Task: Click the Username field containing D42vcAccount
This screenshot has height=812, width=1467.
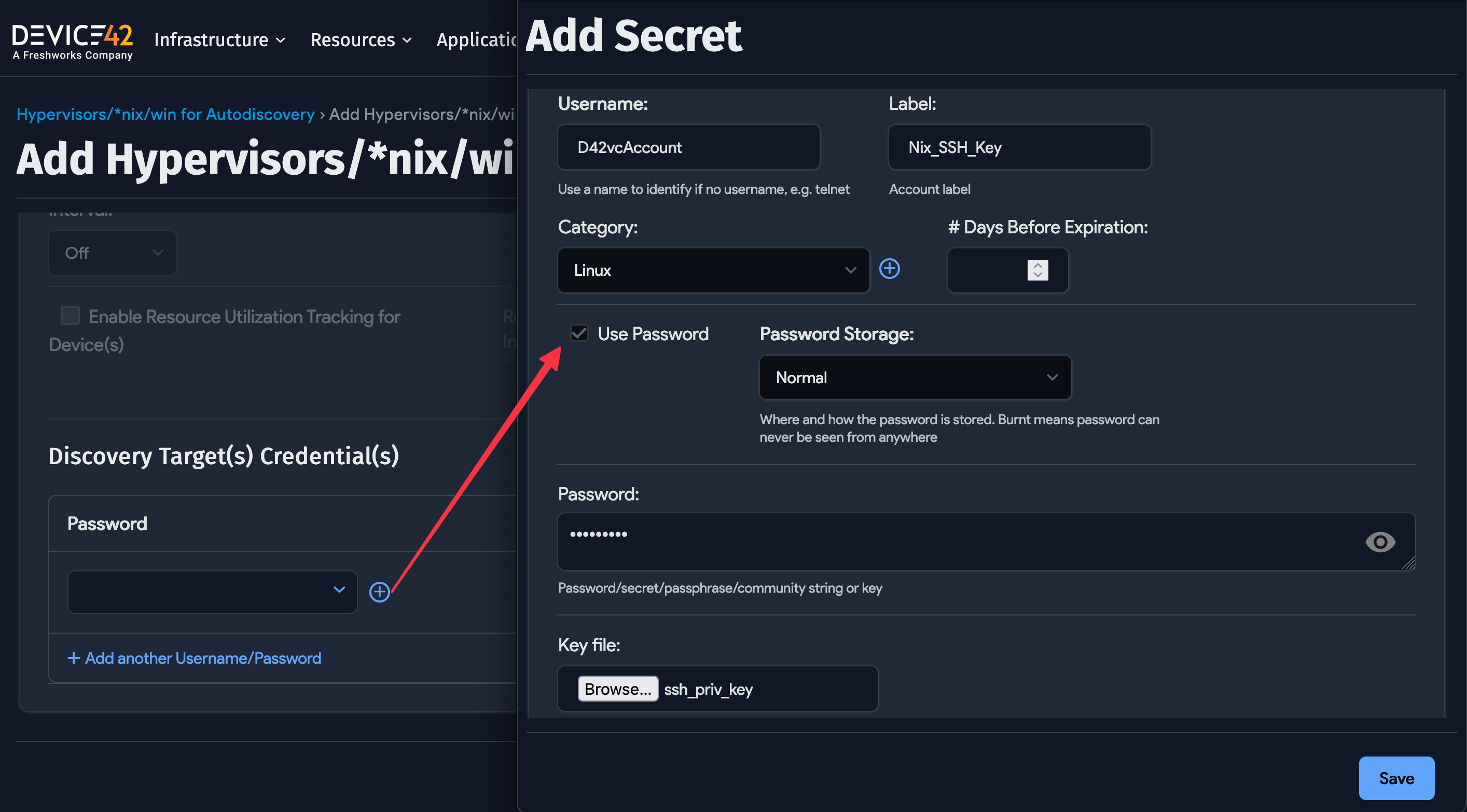Action: pyautogui.click(x=688, y=147)
